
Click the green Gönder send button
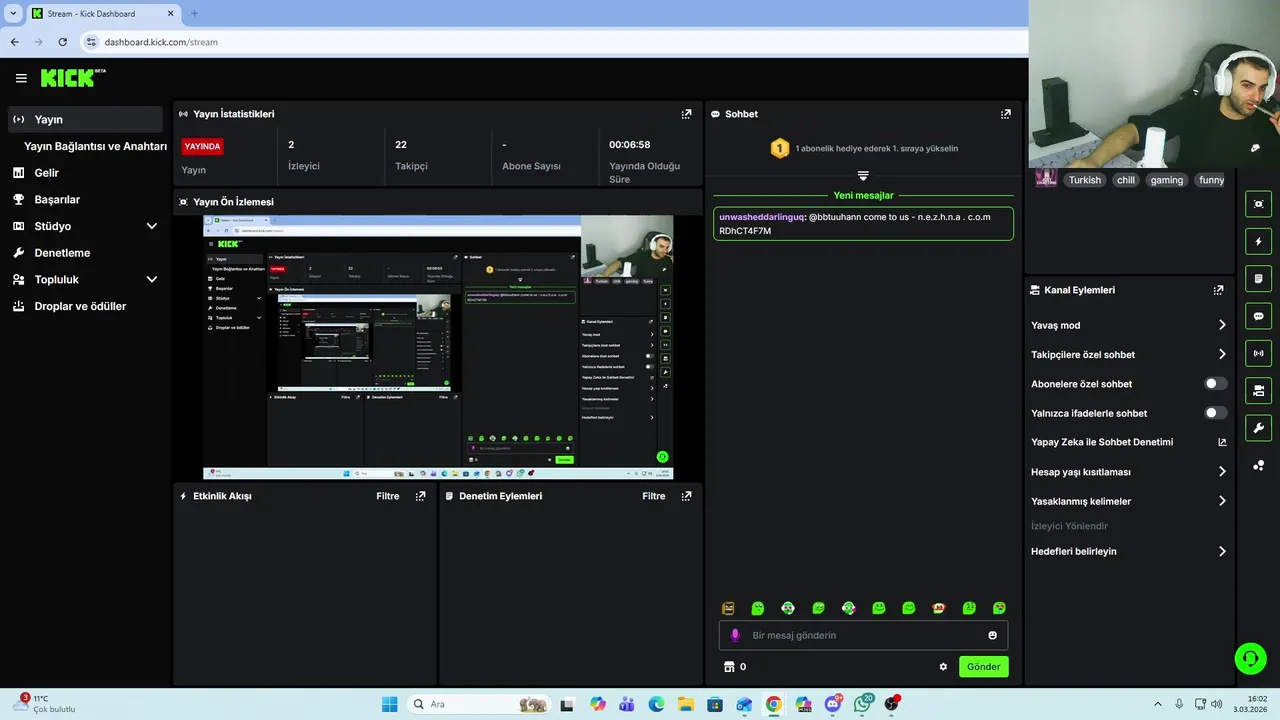tap(984, 667)
